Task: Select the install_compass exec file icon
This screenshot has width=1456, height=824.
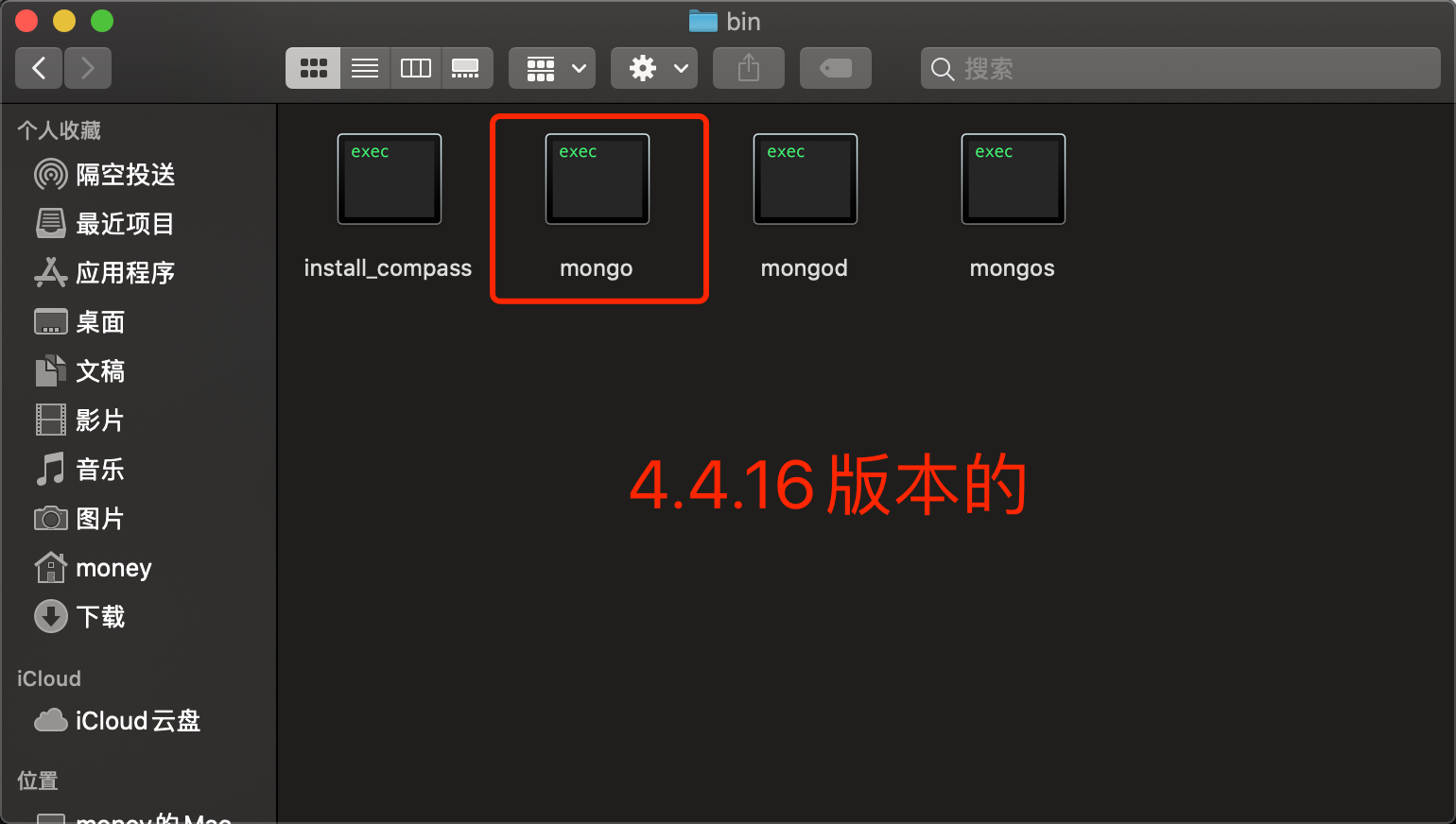Action: point(390,179)
